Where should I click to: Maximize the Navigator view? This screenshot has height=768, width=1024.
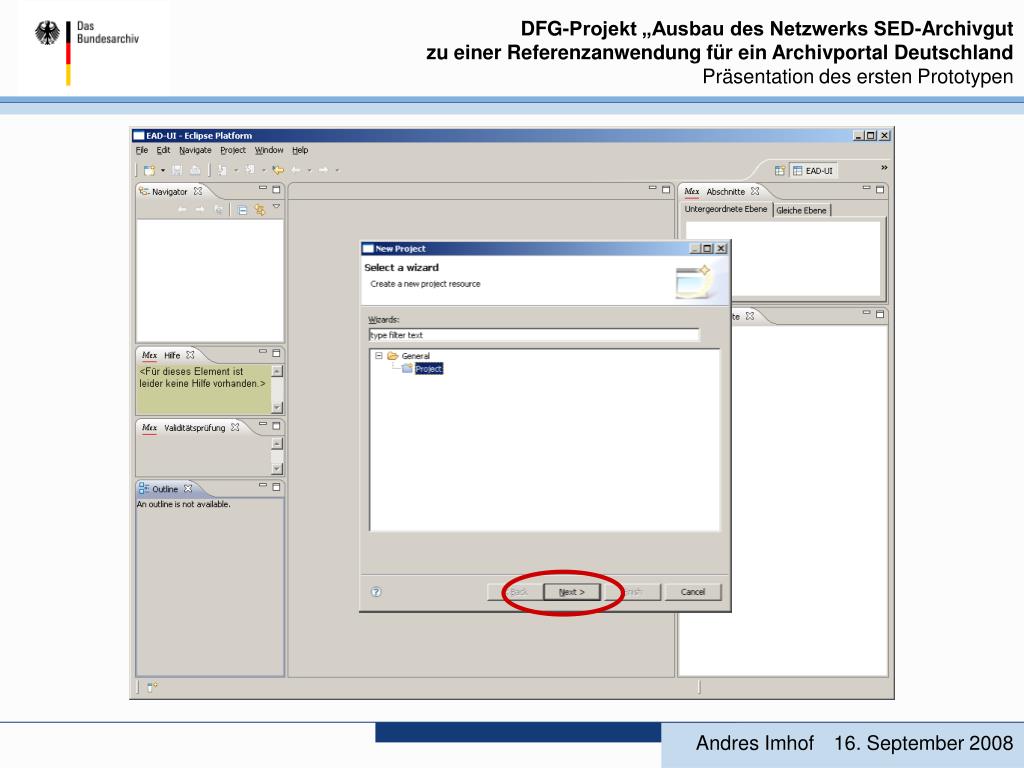[276, 189]
